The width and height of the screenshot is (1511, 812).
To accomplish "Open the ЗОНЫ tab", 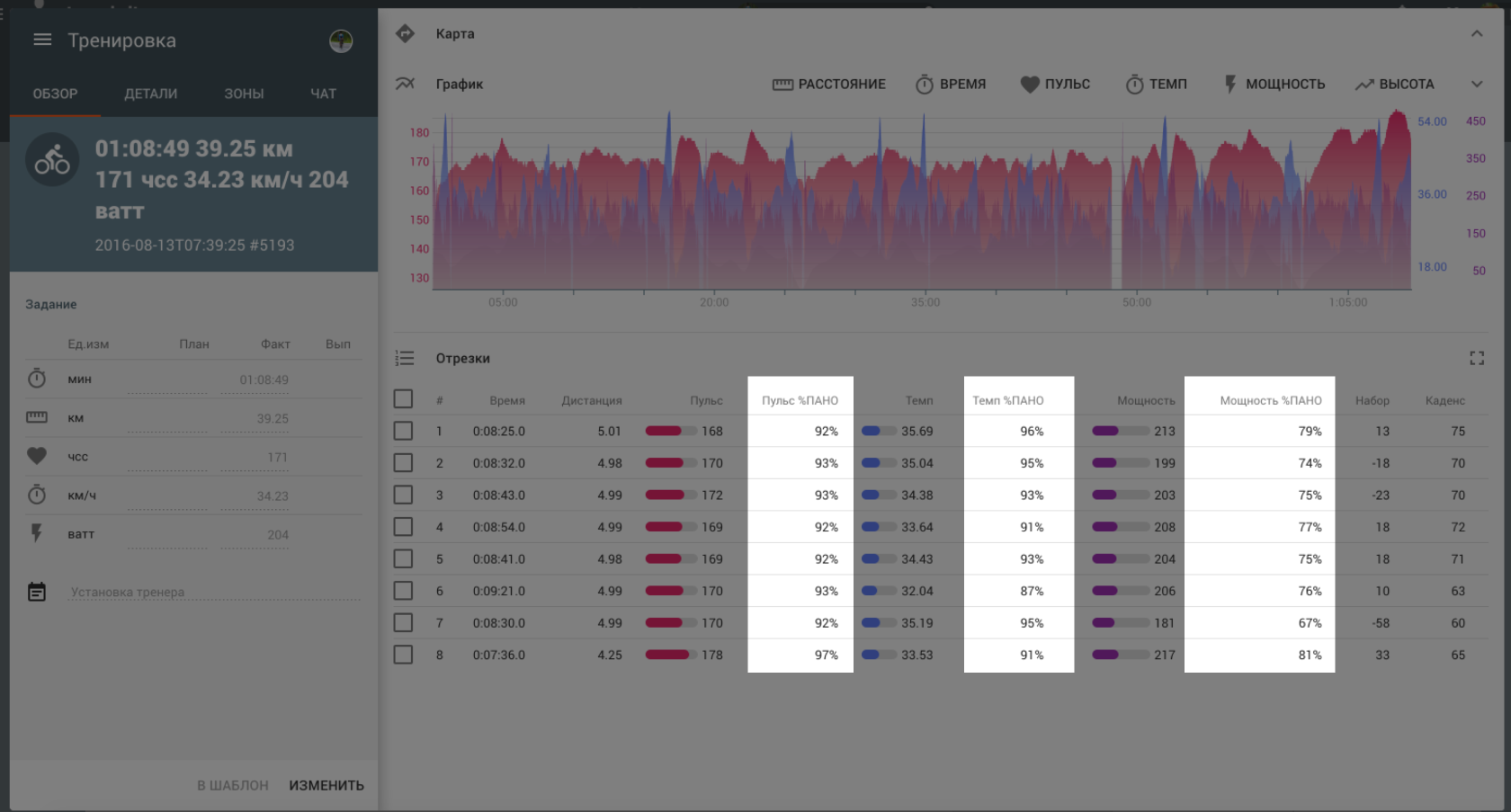I will (244, 94).
